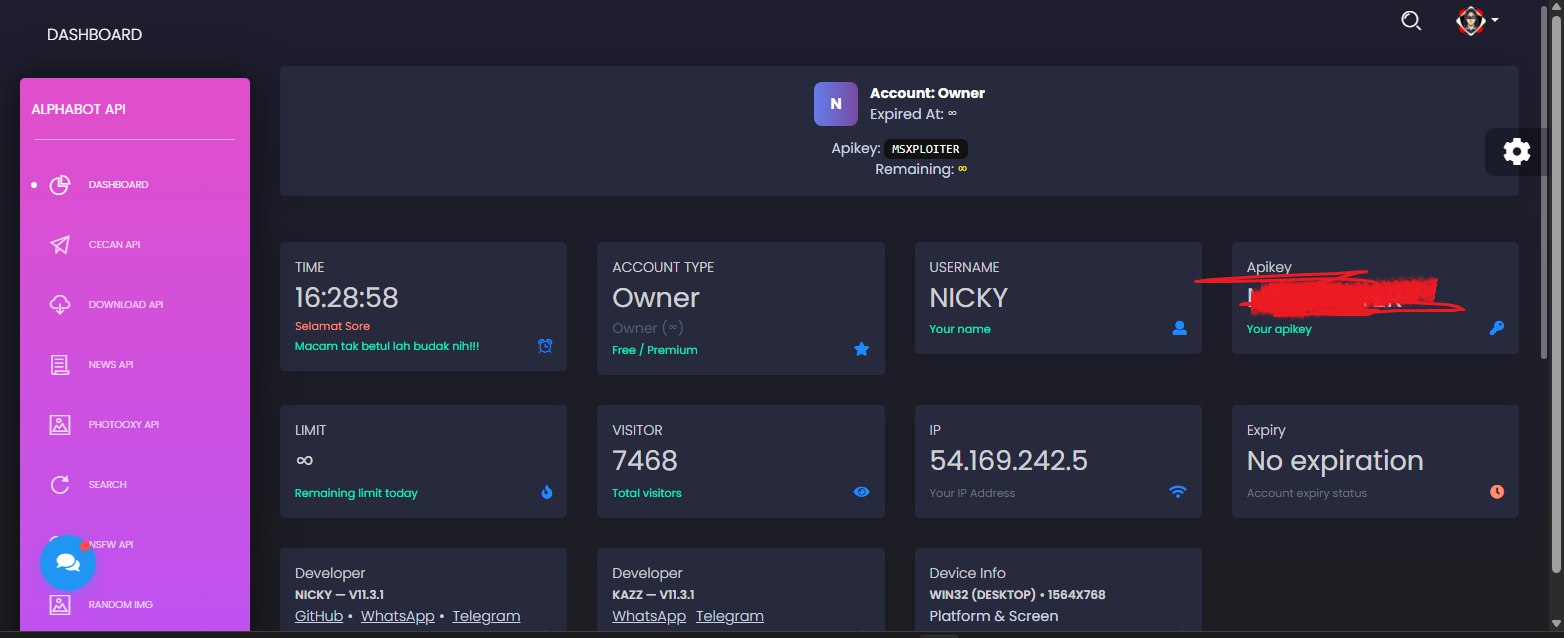
Task: Click the key icon in Apikey card
Action: (x=1496, y=328)
